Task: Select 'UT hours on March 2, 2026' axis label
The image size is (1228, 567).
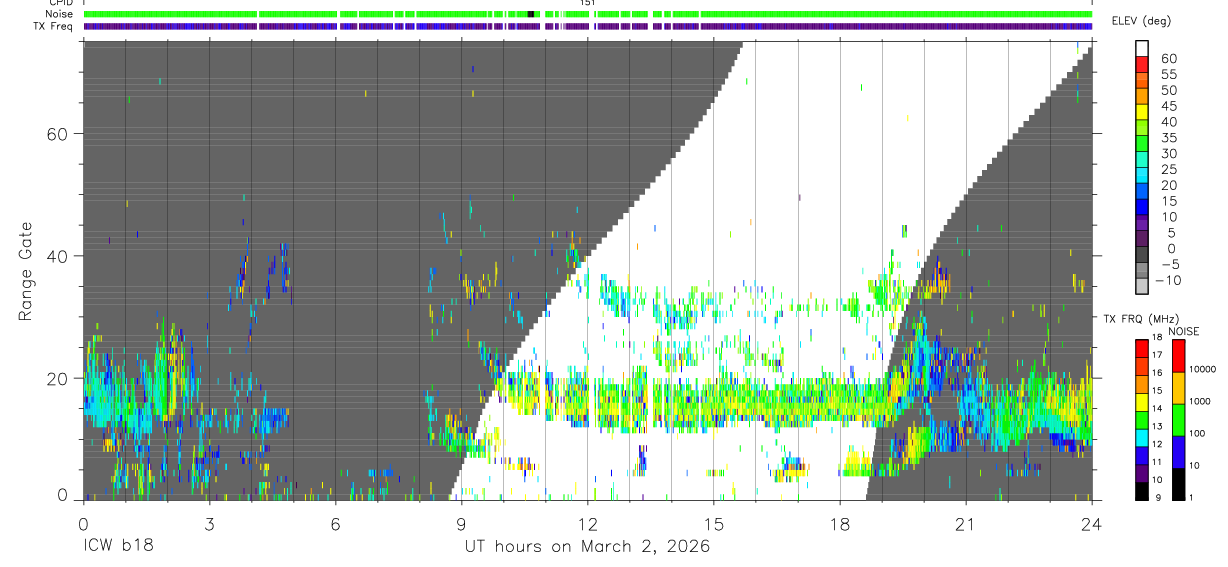Action: click(x=587, y=547)
